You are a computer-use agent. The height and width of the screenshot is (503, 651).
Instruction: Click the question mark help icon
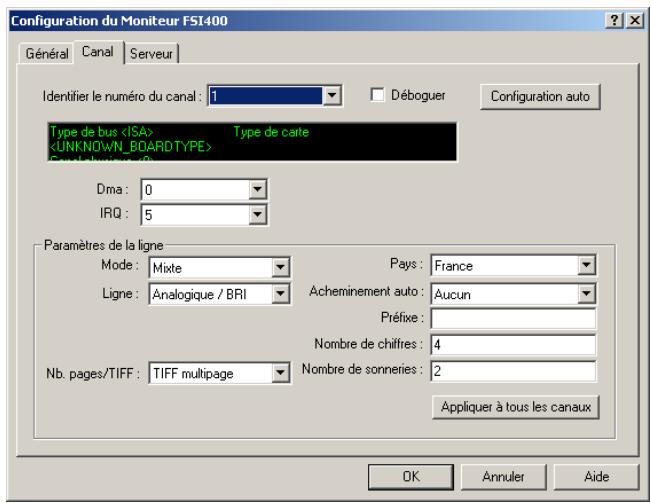point(614,20)
